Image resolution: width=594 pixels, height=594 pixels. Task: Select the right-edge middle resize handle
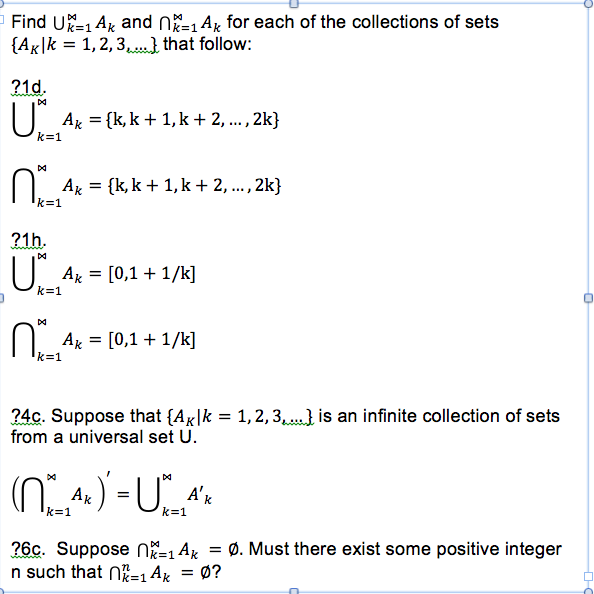588,298
